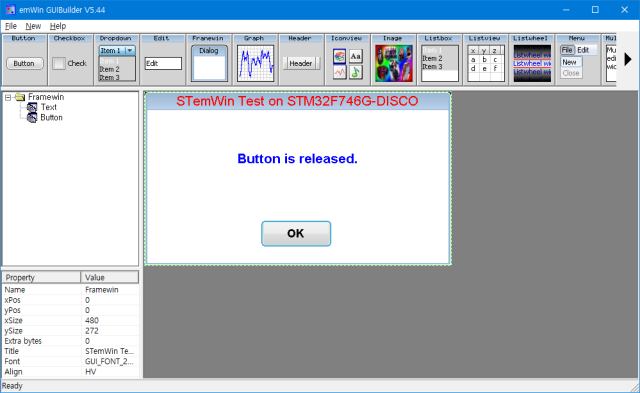640x393 pixels.
Task: Add a Listbox widget from the palette
Action: [x=439, y=60]
